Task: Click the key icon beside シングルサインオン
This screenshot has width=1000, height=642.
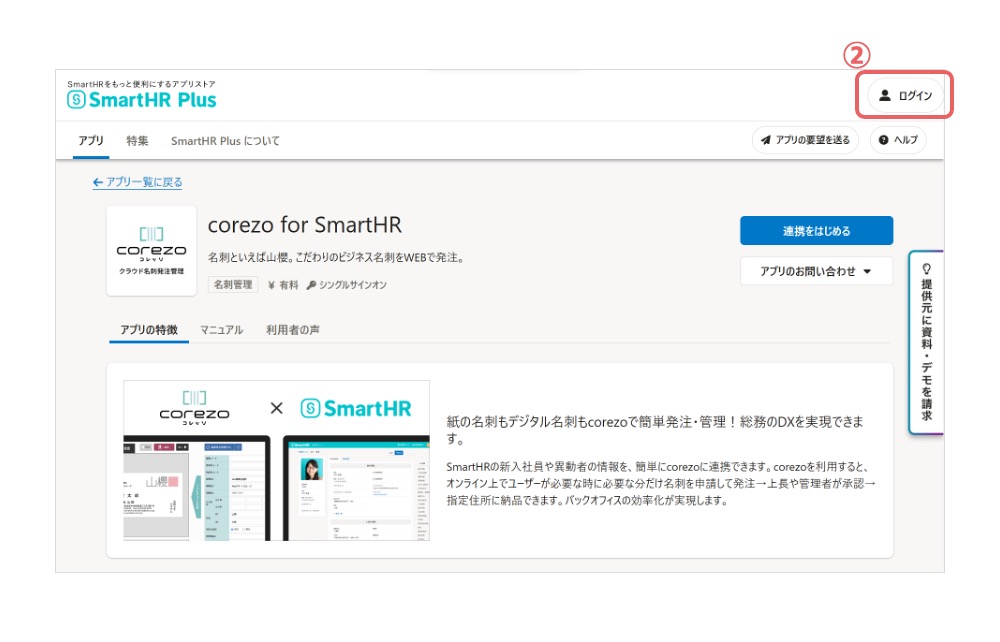Action: pyautogui.click(x=311, y=285)
